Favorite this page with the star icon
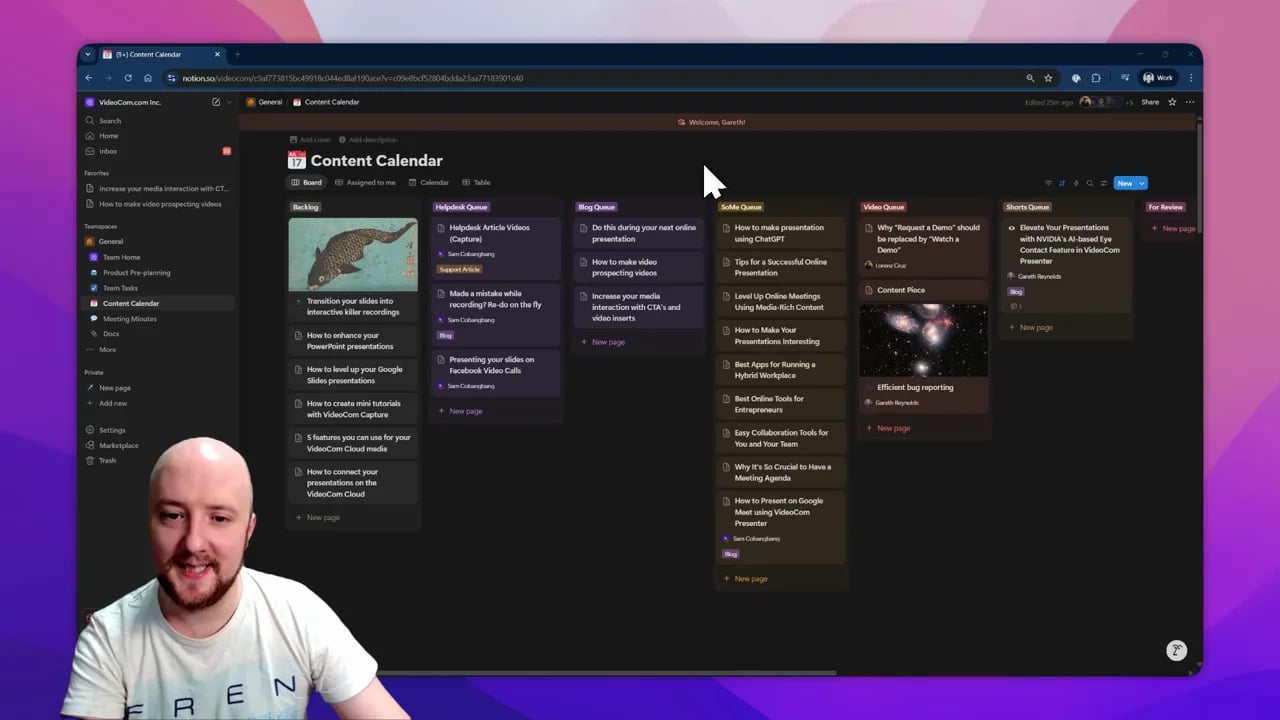The width and height of the screenshot is (1280, 720). click(1172, 102)
